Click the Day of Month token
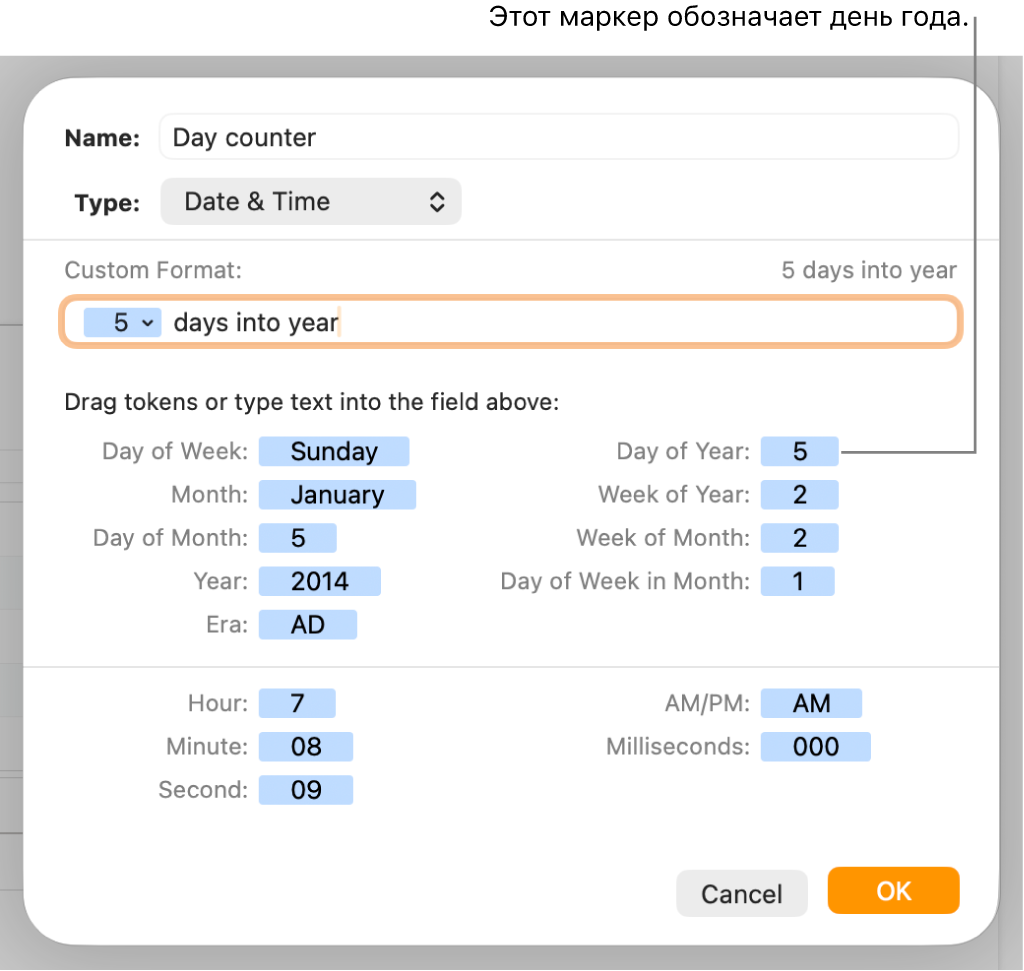 click(x=298, y=538)
